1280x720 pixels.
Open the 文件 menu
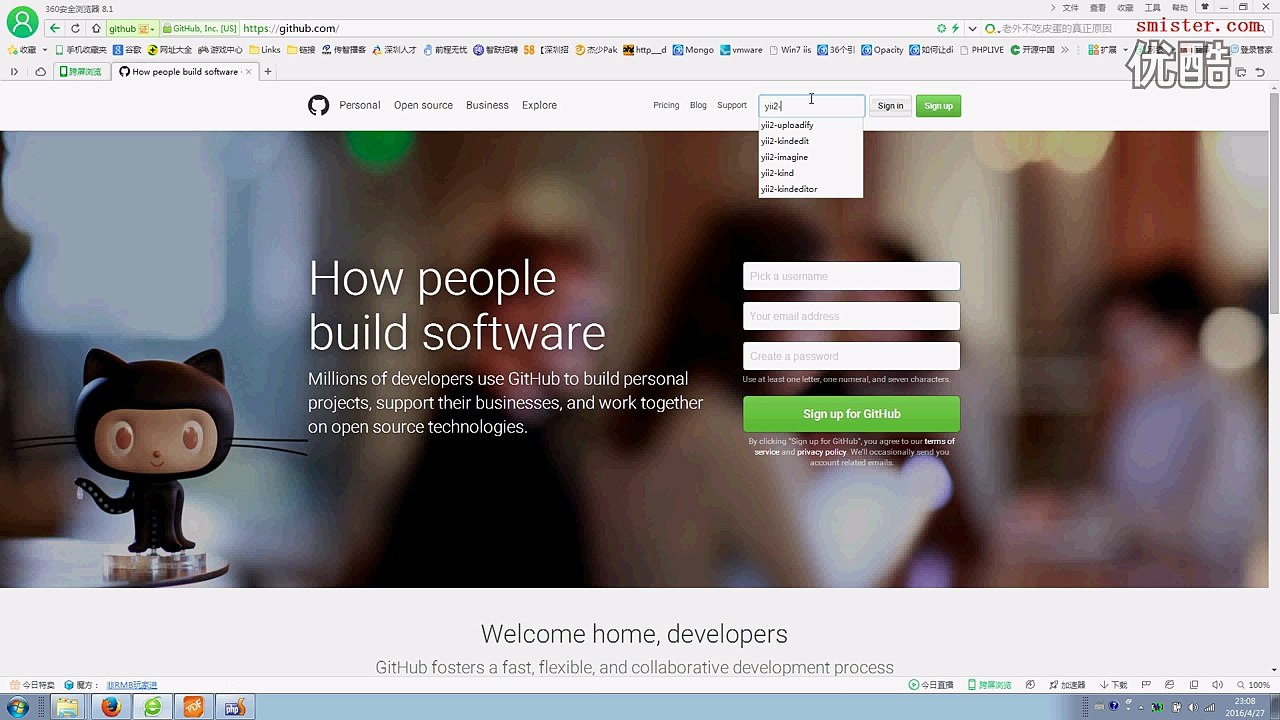pyautogui.click(x=1070, y=8)
